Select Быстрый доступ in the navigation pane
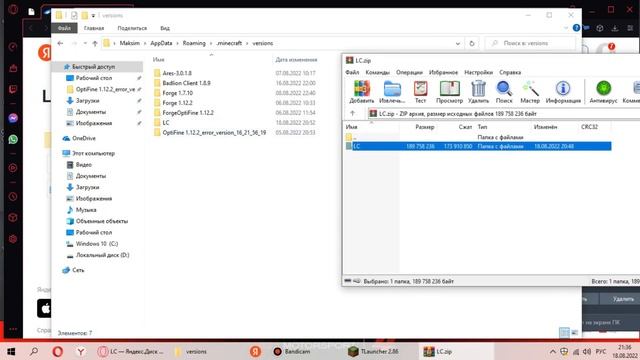This screenshot has width=640, height=360. point(93,67)
